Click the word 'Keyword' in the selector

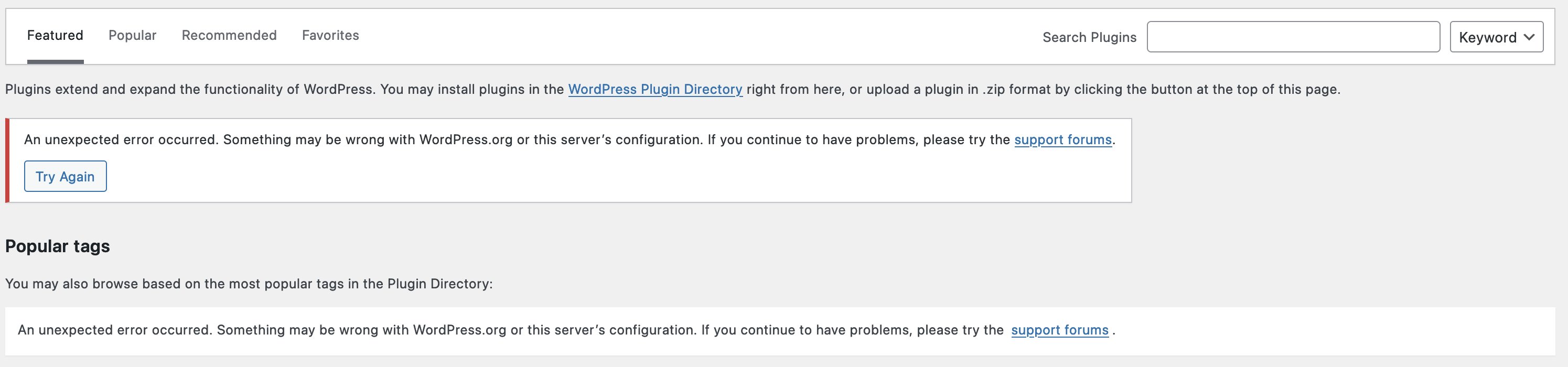[1488, 37]
